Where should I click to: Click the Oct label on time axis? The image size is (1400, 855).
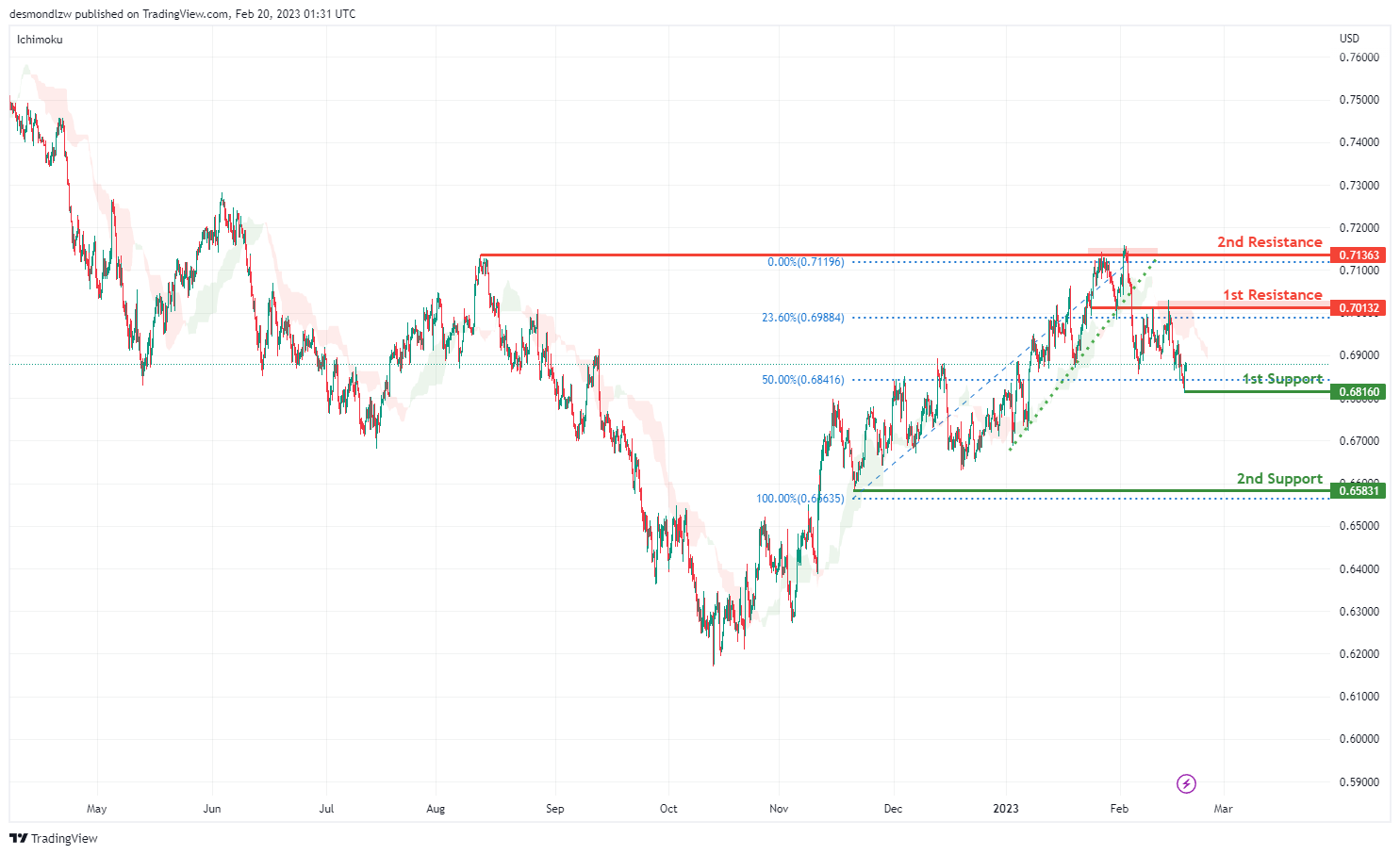(x=668, y=809)
